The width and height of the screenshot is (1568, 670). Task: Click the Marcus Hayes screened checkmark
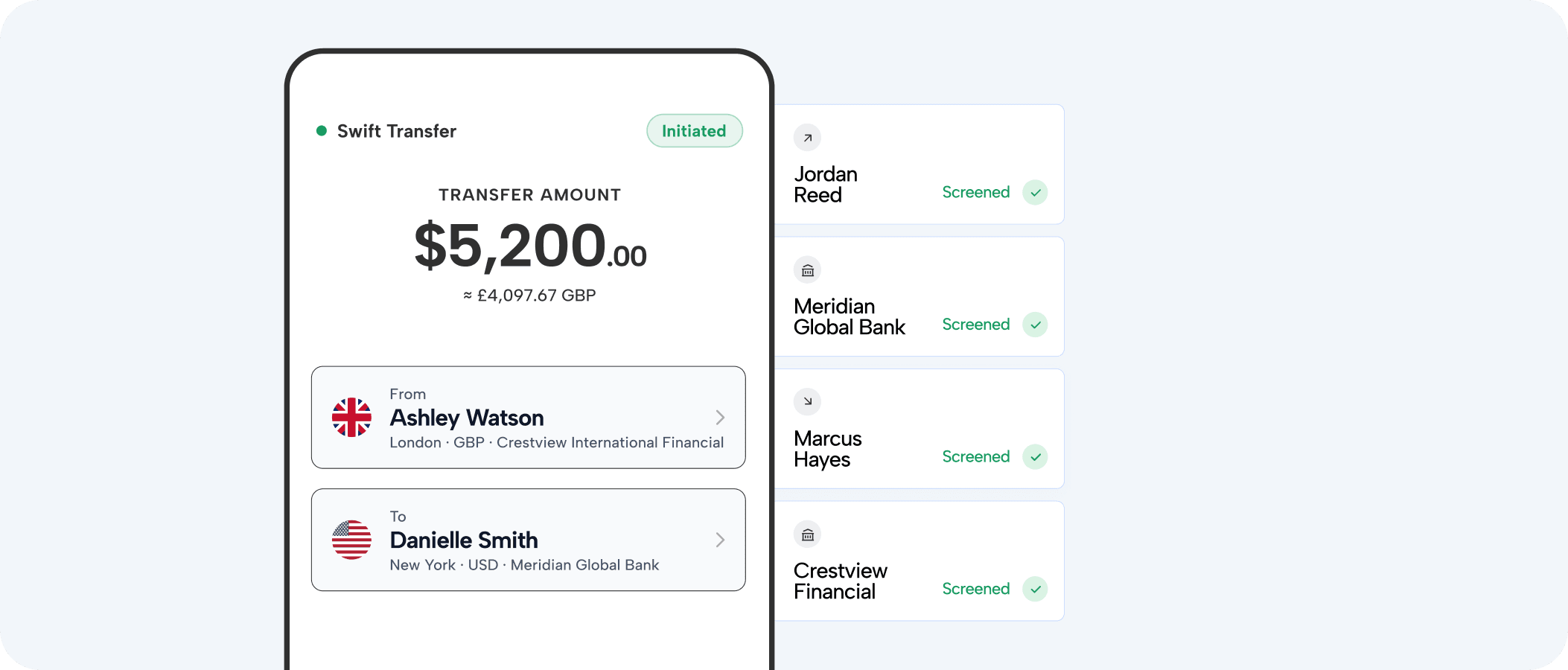[x=1035, y=457]
